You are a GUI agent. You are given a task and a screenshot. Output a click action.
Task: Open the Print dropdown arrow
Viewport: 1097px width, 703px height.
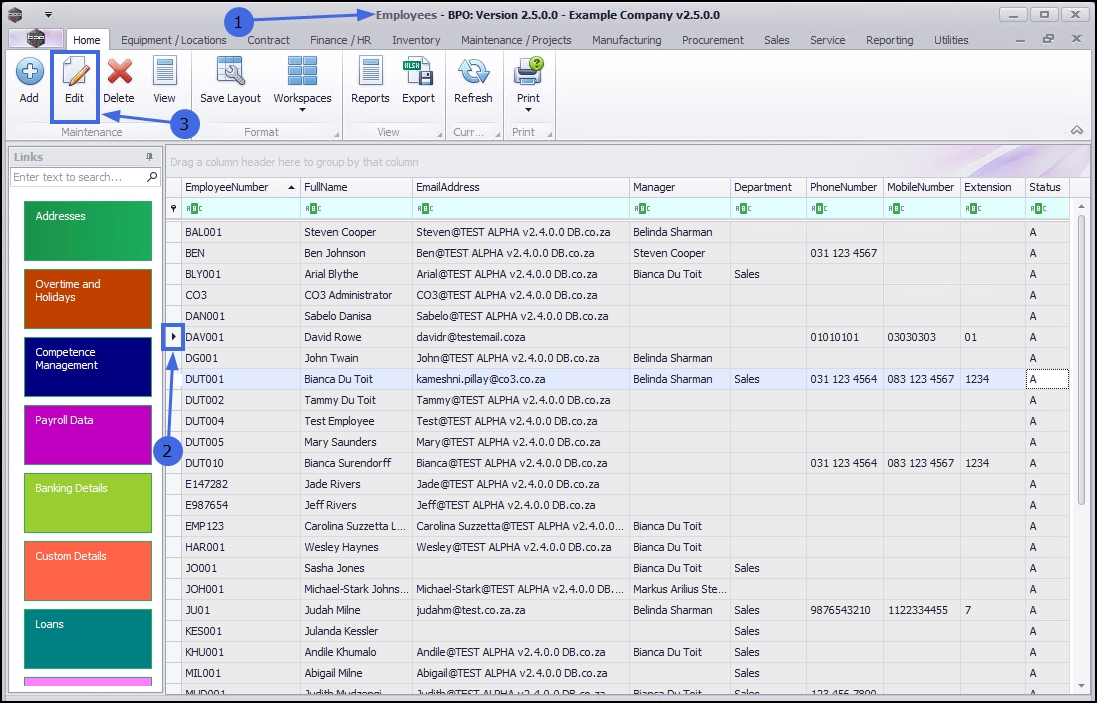pyautogui.click(x=528, y=110)
